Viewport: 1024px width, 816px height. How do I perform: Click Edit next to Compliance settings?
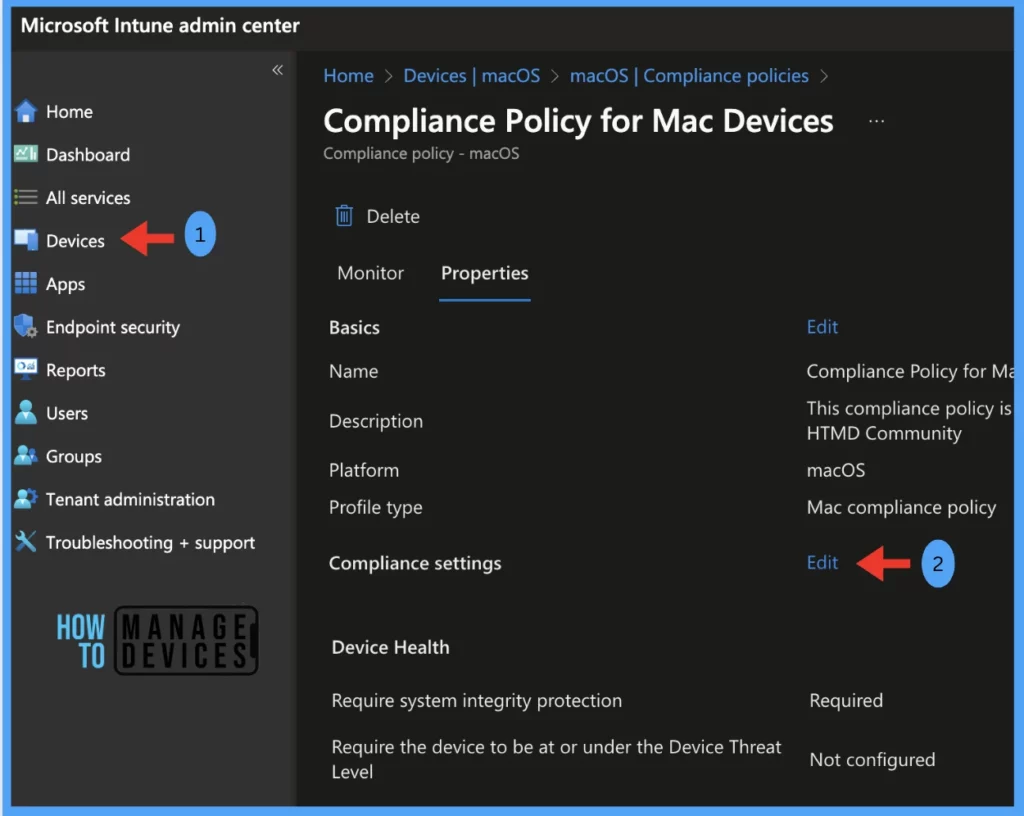pyautogui.click(x=822, y=562)
